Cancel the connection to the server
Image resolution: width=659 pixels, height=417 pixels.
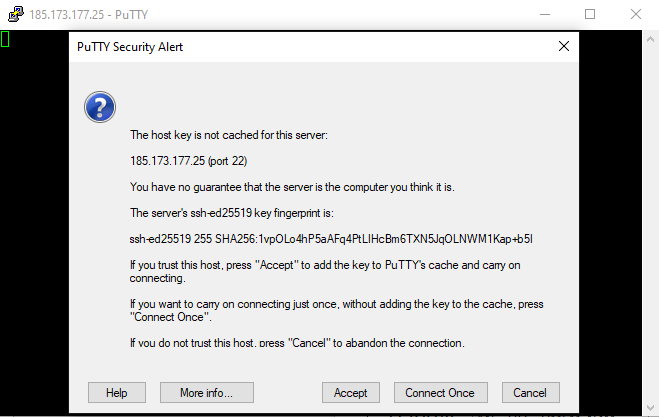pos(530,393)
